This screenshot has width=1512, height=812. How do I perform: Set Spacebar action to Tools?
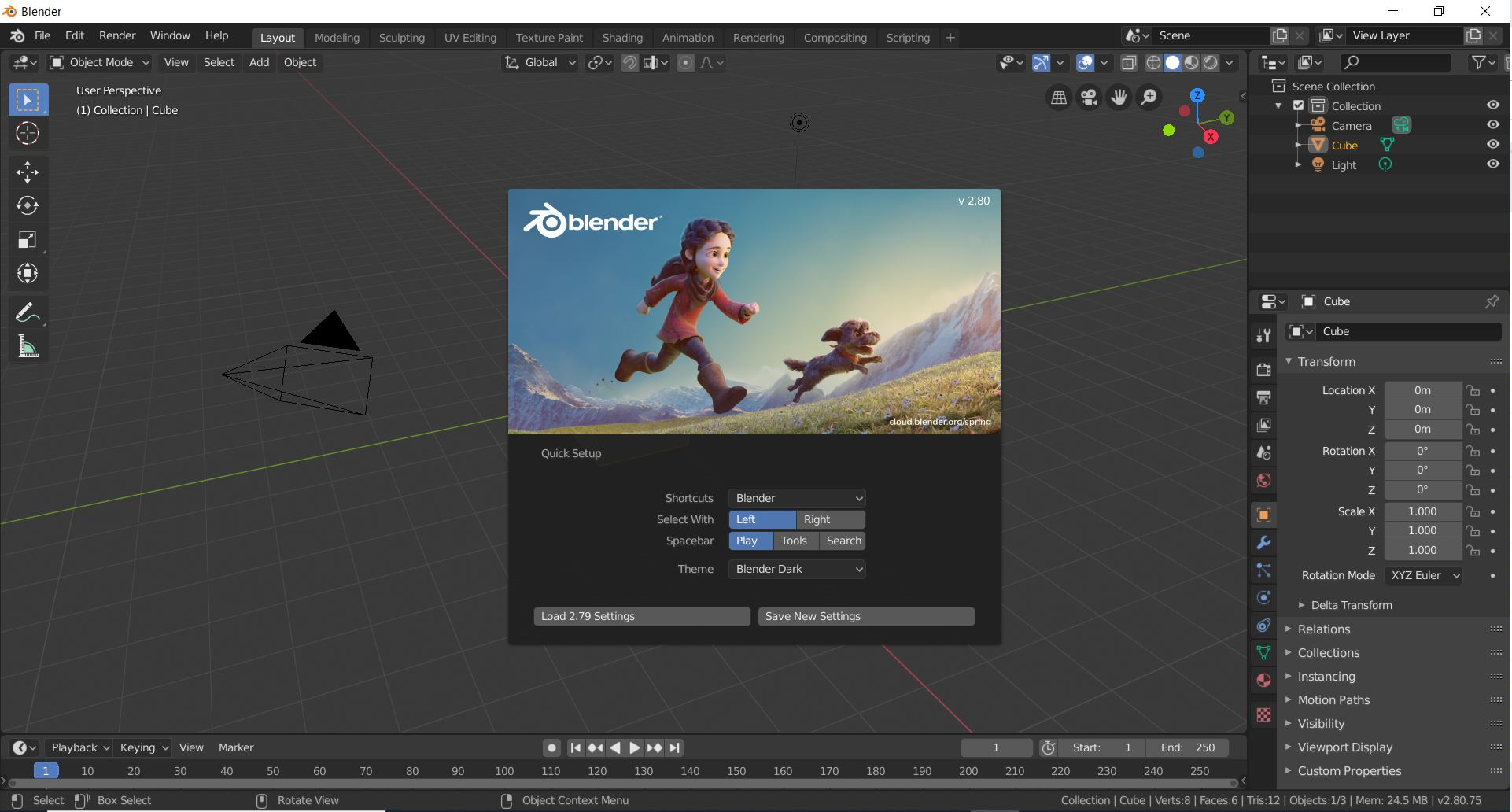click(x=795, y=541)
